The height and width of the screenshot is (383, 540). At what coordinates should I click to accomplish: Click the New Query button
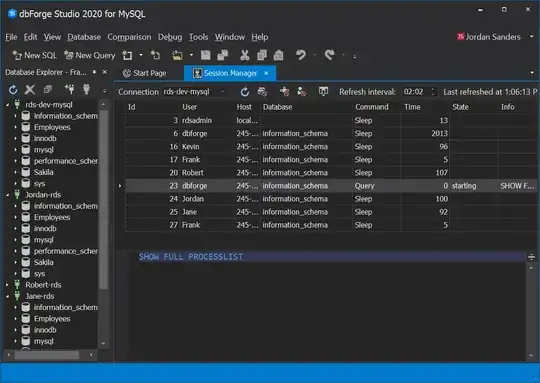coord(90,55)
